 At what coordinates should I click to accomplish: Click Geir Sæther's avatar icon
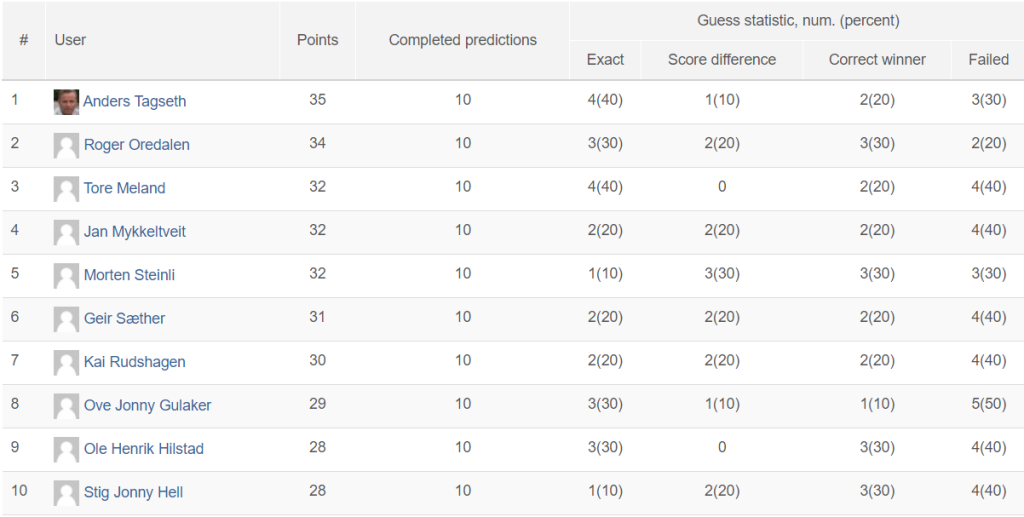pyautogui.click(x=66, y=320)
